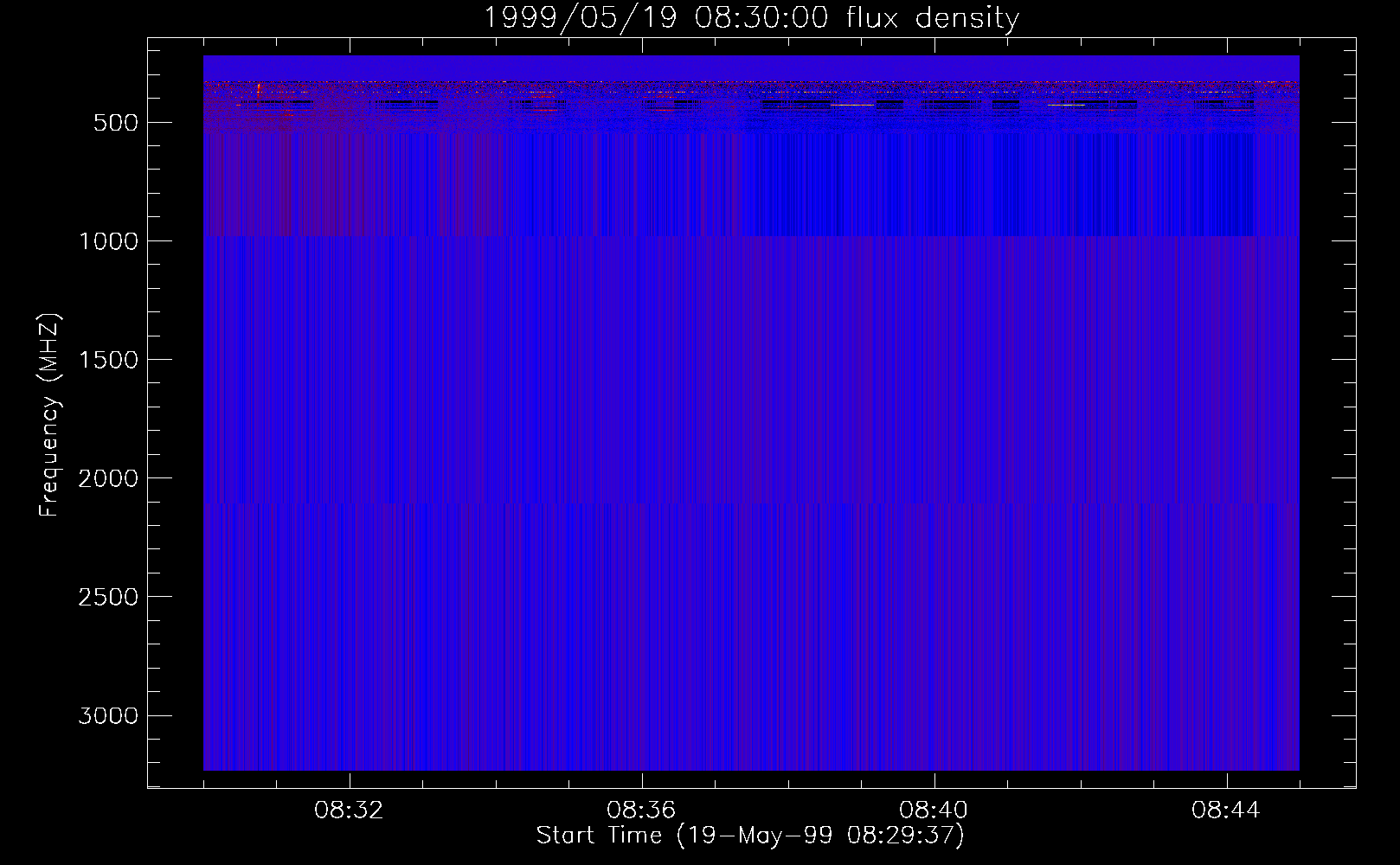Click the 08:40 time tick label
Viewport: 1400px width, 865px height.
pyautogui.click(x=934, y=811)
